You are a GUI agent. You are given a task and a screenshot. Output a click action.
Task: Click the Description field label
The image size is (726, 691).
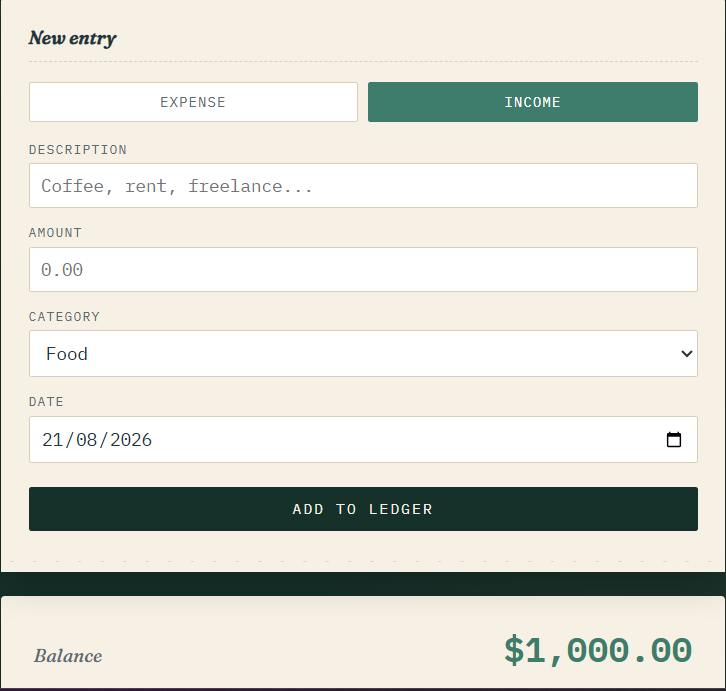pyautogui.click(x=78, y=150)
